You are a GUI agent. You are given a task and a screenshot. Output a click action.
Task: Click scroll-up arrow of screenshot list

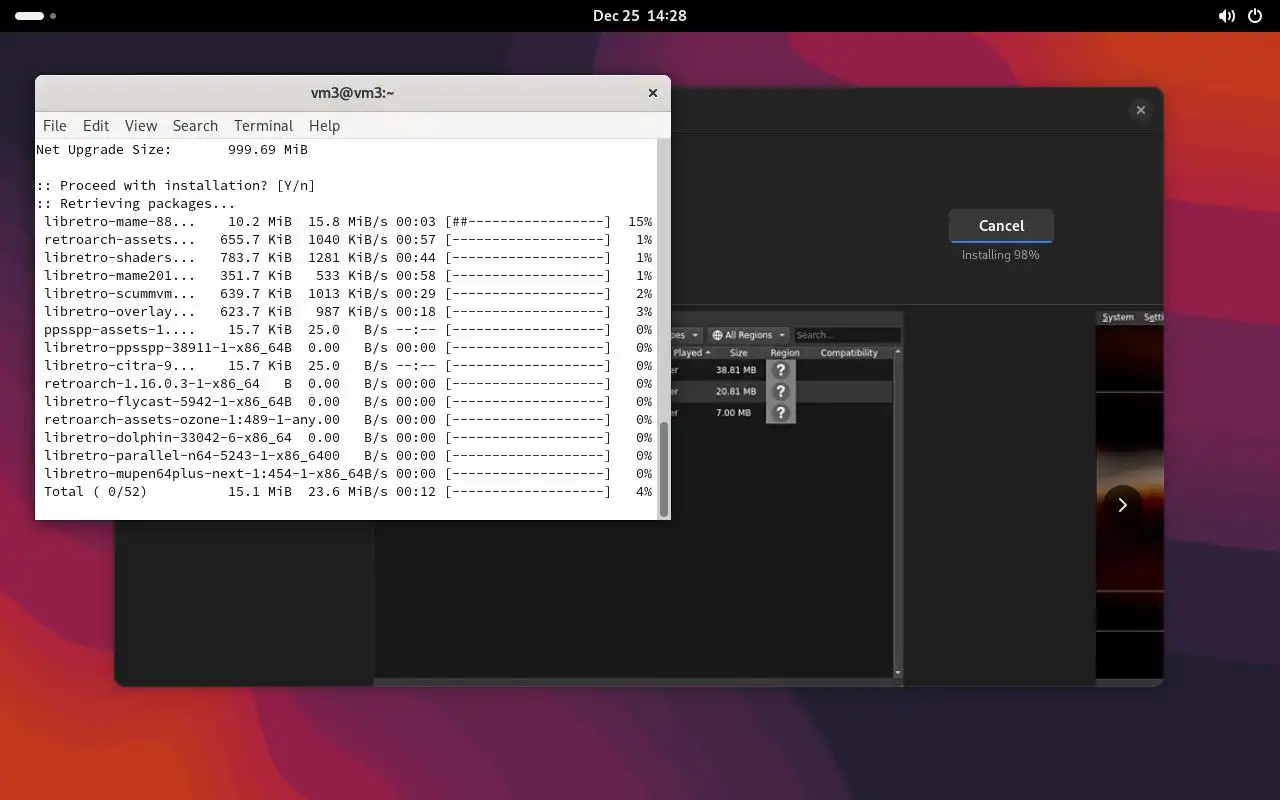click(897, 352)
